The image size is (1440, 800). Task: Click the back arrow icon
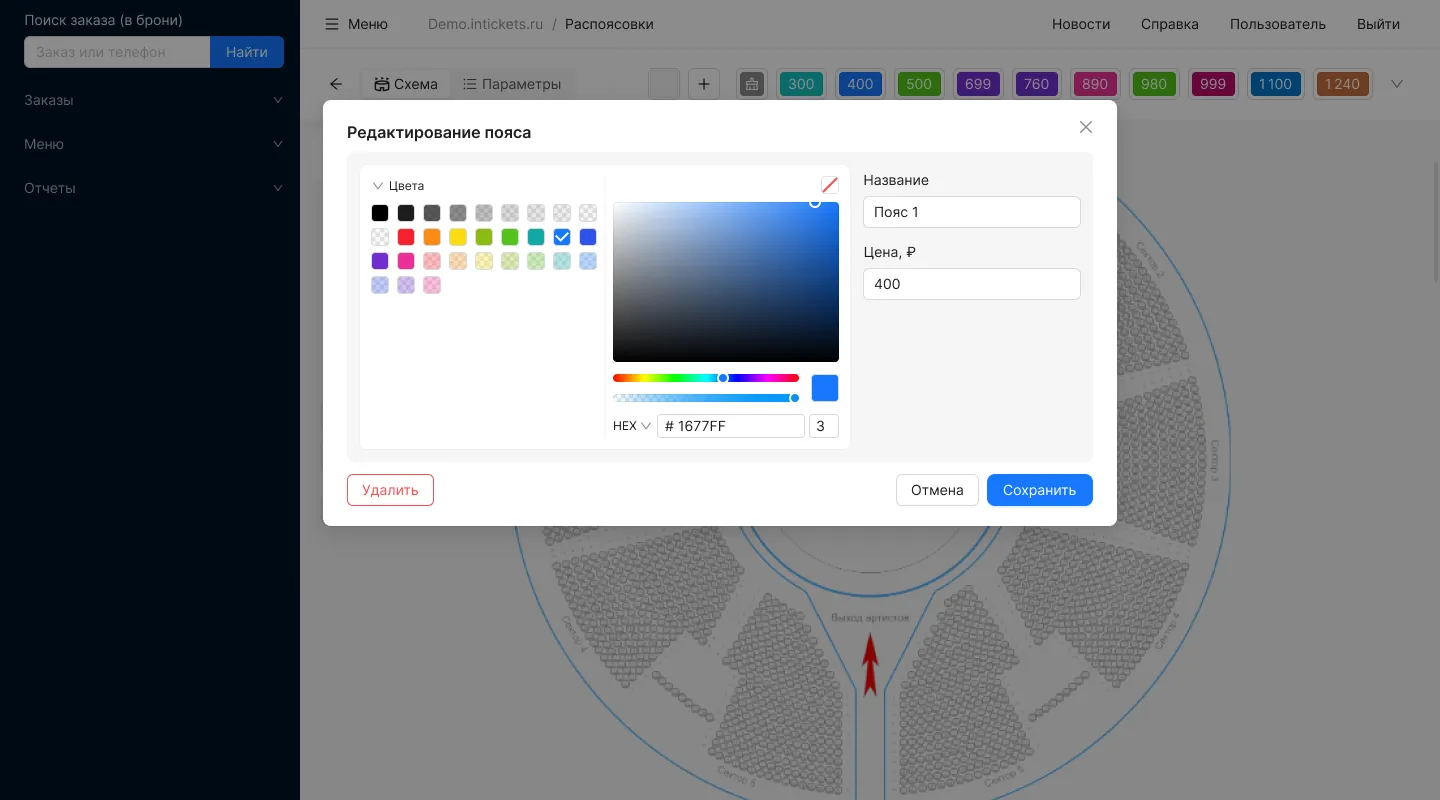point(336,84)
